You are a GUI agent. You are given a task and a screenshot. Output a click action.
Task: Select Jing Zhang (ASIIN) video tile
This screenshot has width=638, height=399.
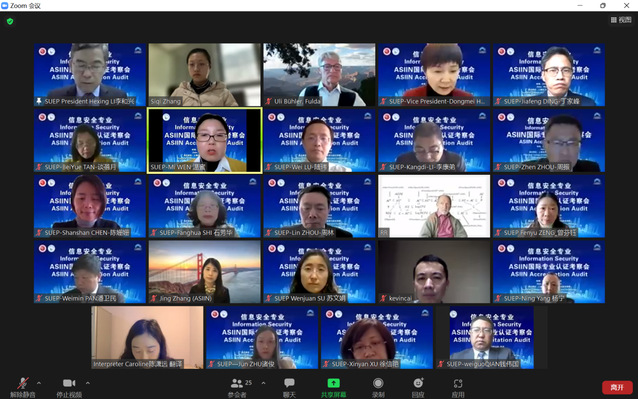[205, 272]
